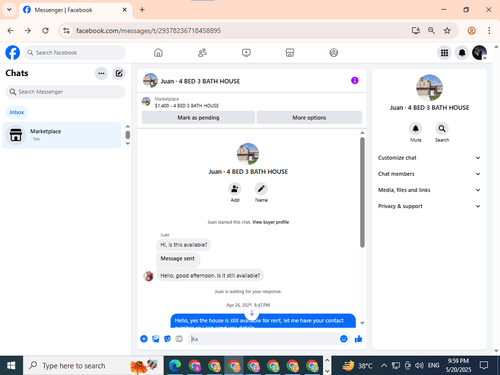Open Chrome tab search dropdown arrow
Viewport: 500px width, 375px height.
9,10
